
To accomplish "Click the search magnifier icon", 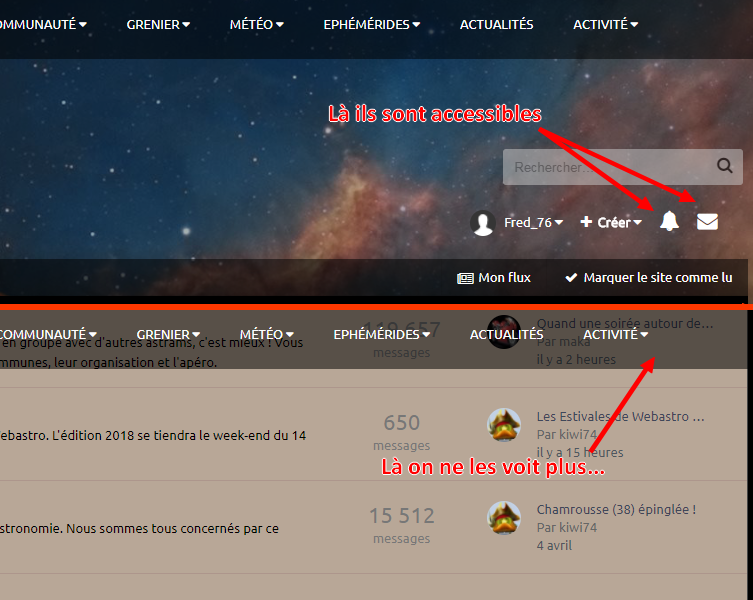I will click(725, 166).
